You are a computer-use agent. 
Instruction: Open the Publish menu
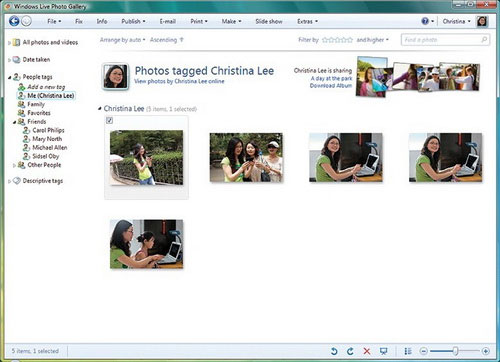133,21
